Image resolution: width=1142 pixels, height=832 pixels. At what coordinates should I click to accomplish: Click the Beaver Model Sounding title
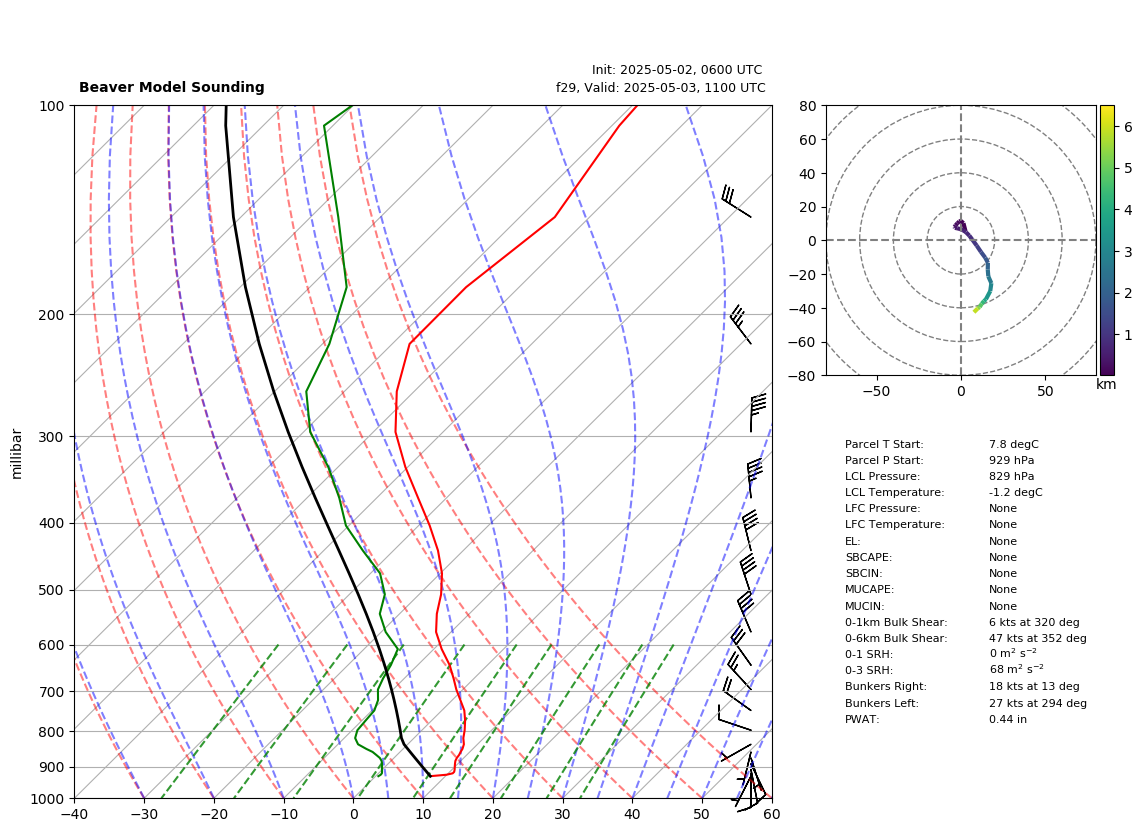point(172,87)
